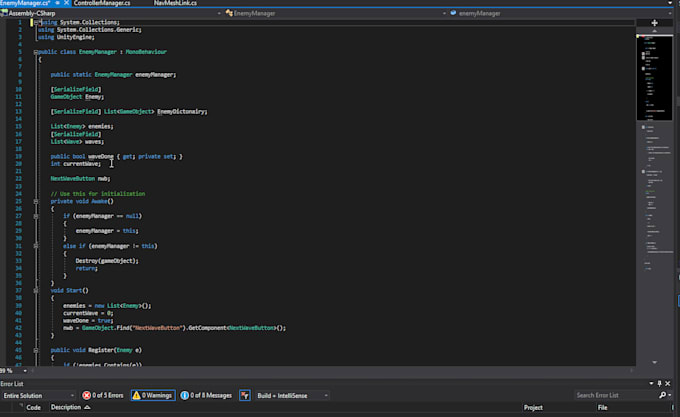
Task: Open the Entire Solution scope dropdown
Action: 38,395
